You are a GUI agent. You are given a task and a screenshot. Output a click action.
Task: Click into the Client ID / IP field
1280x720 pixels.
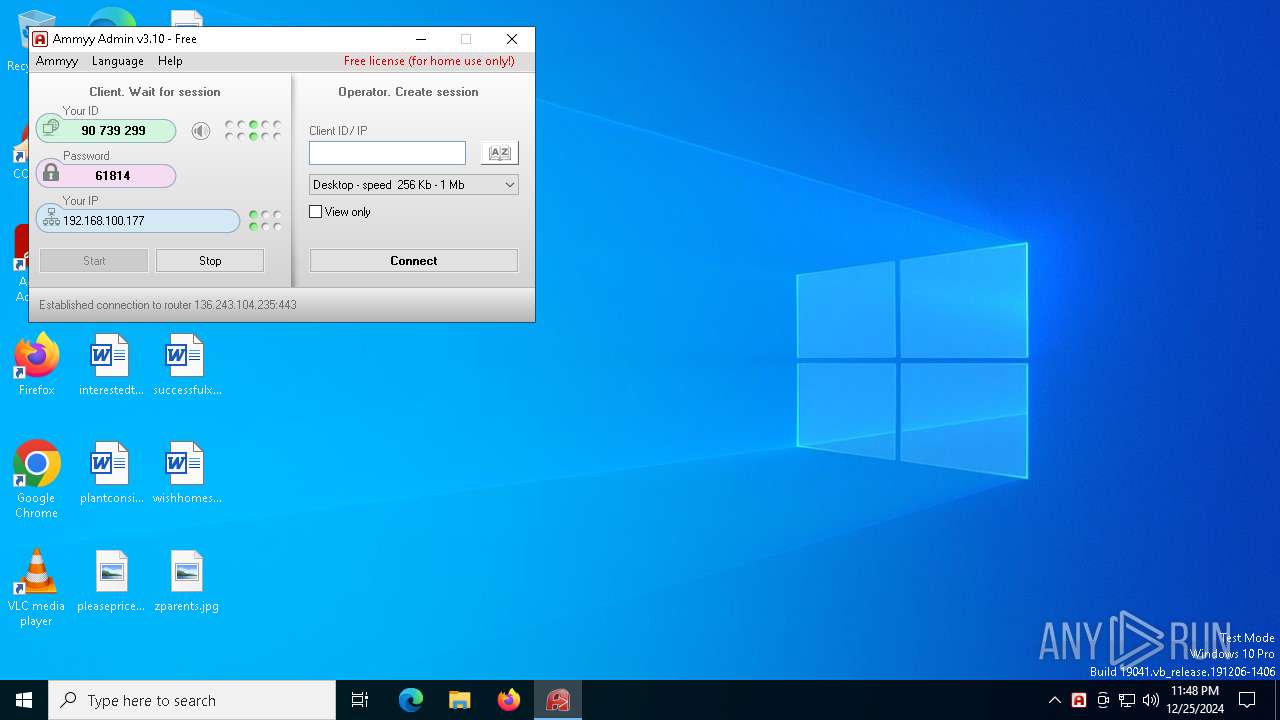point(387,153)
